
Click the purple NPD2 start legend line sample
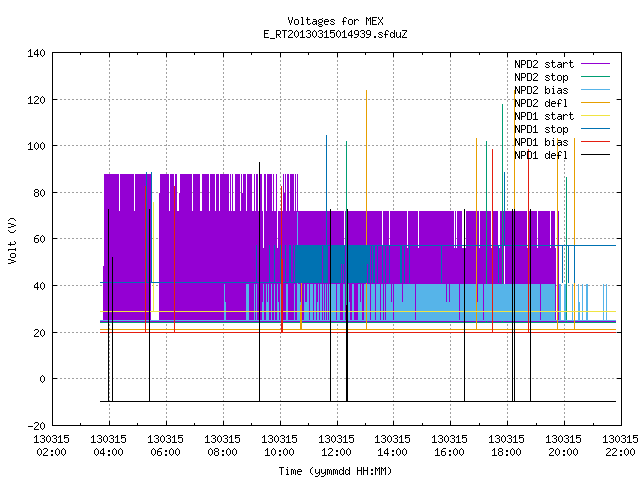coord(596,64)
